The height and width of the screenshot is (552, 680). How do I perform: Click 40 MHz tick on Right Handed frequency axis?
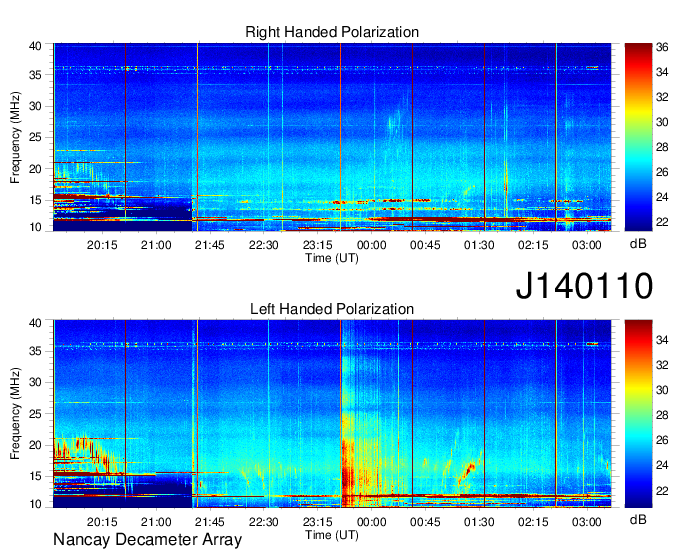35,46
